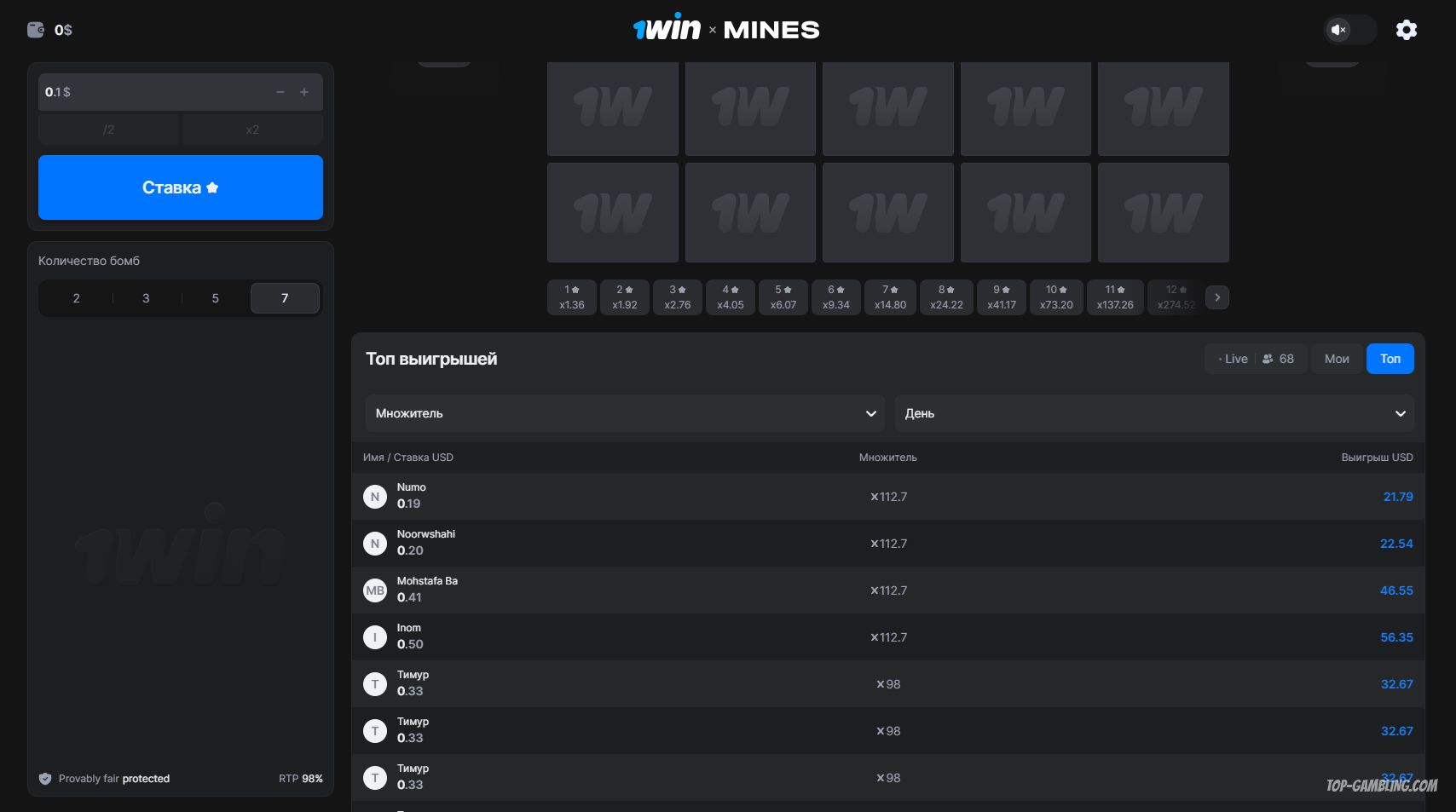Screen dimensions: 1456x812
Task: Click Numo player avatar
Action: pos(375,497)
